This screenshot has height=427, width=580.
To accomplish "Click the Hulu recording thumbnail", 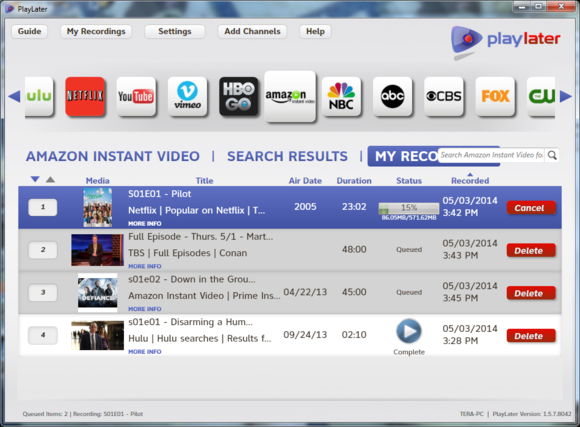I will (x=98, y=335).
